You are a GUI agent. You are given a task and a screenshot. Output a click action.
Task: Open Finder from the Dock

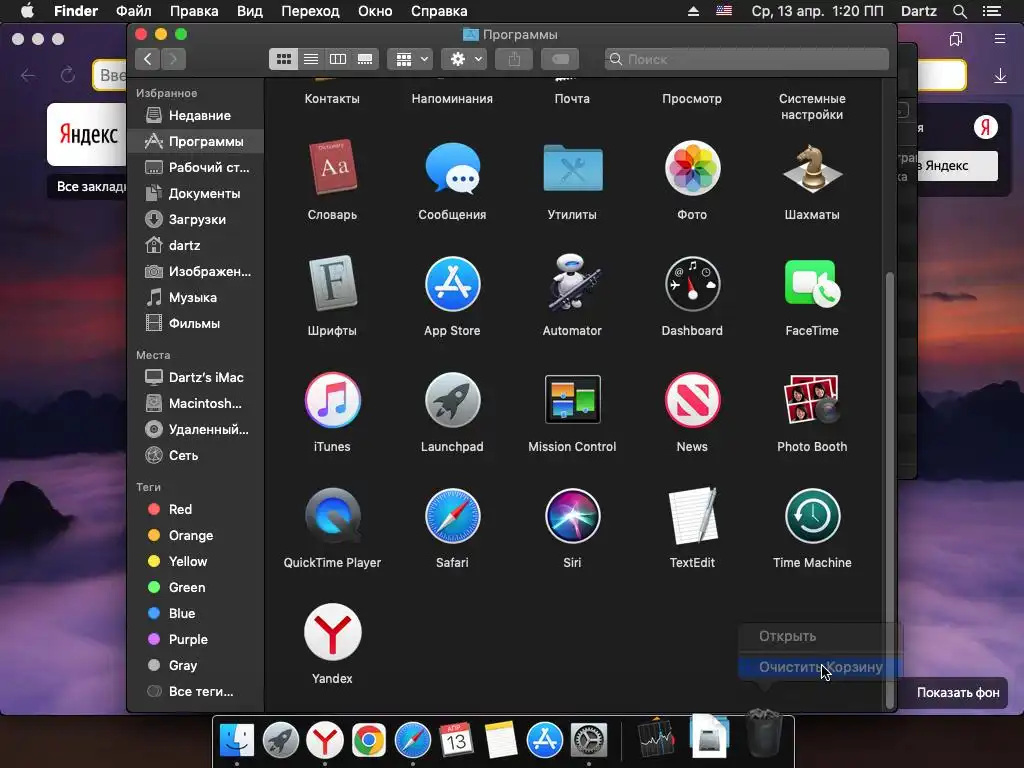236,741
